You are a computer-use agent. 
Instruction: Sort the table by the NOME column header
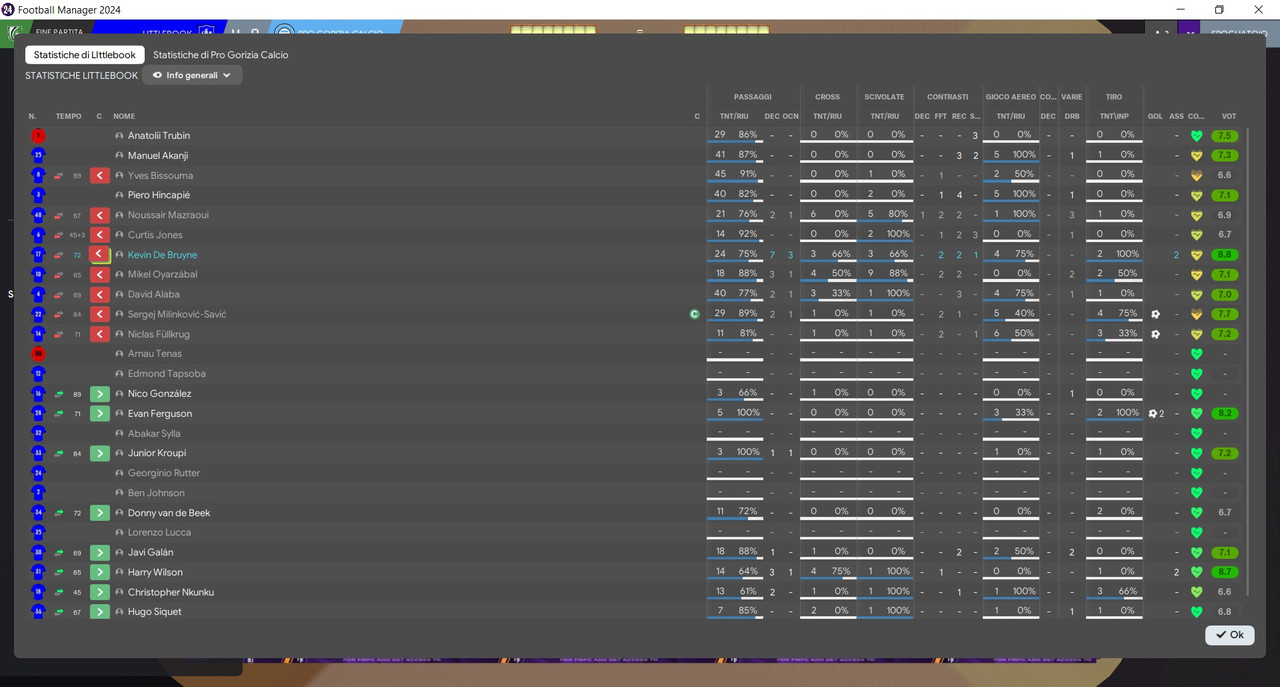tap(124, 117)
